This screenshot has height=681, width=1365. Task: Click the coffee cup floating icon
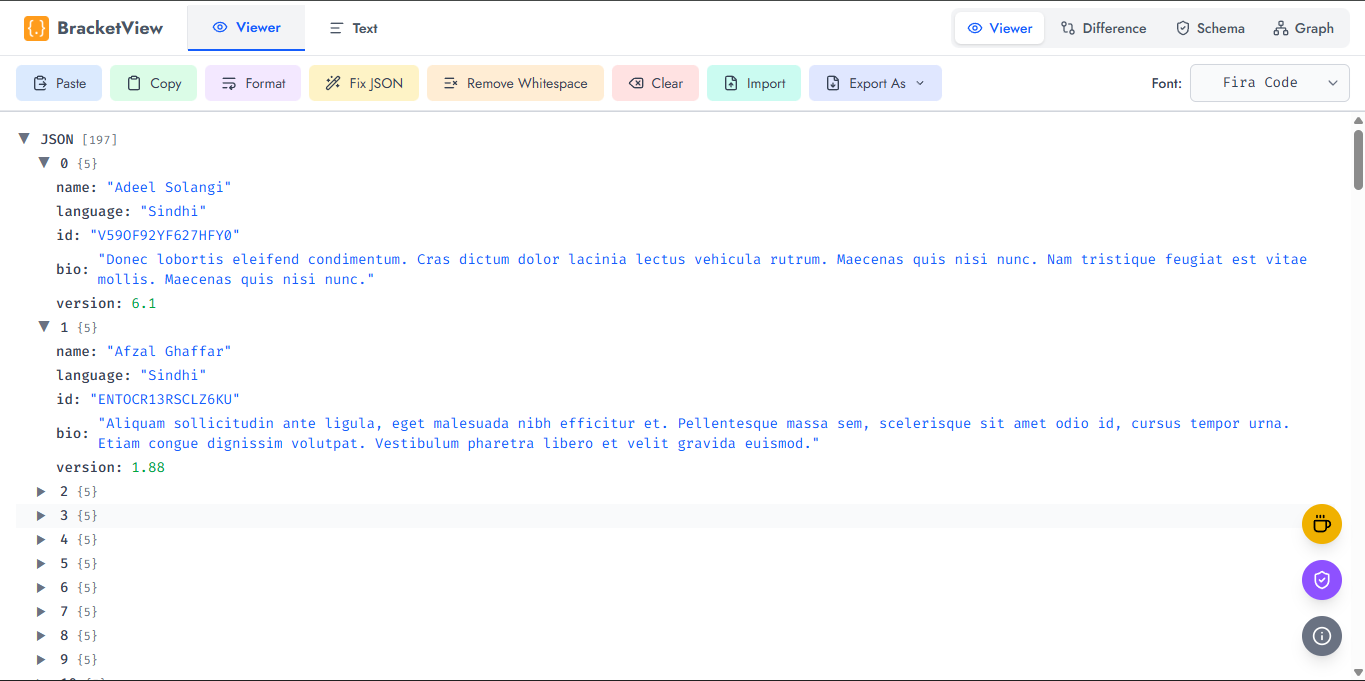click(1321, 524)
